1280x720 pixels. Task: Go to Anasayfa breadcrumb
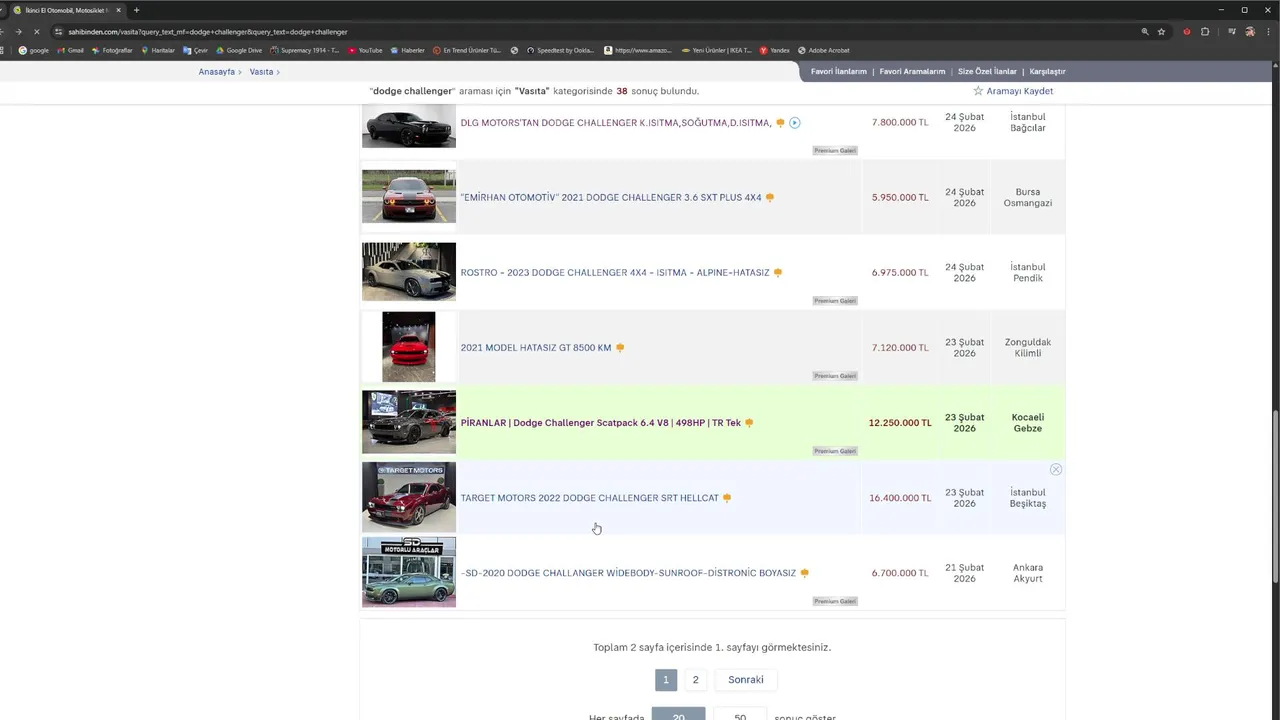click(216, 72)
